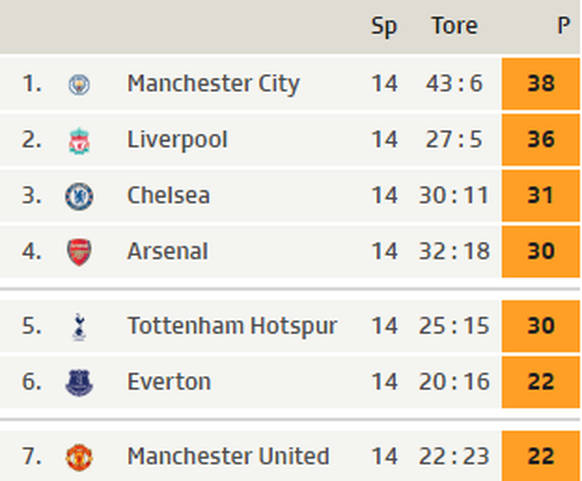Click the Manchester City club crest

point(79,84)
